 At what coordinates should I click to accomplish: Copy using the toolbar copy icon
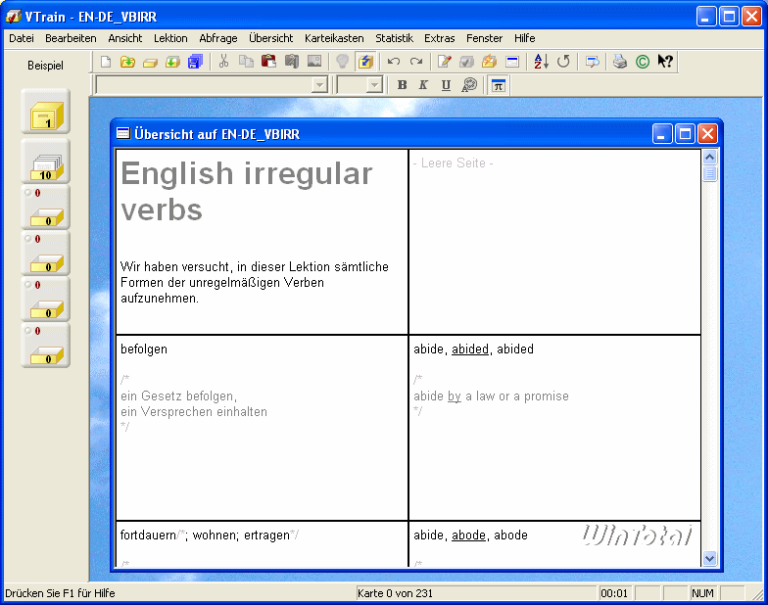point(246,62)
